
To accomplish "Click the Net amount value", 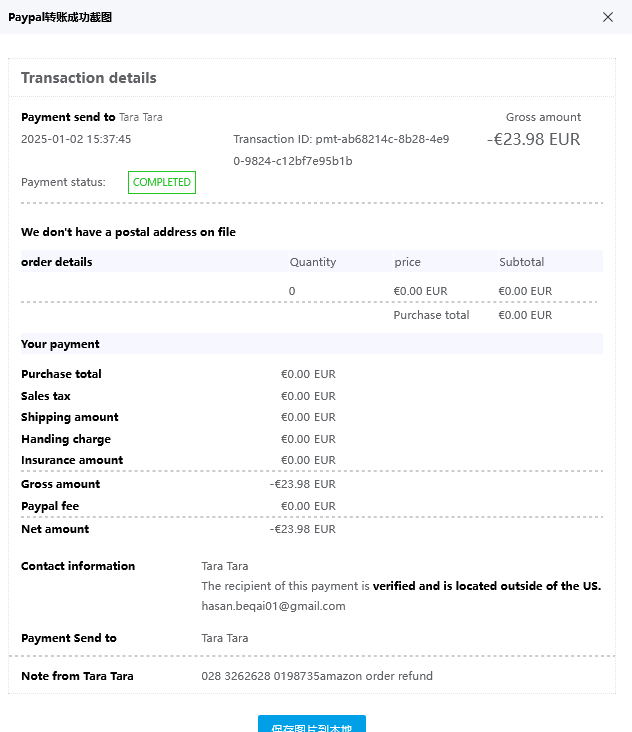I will point(302,529).
